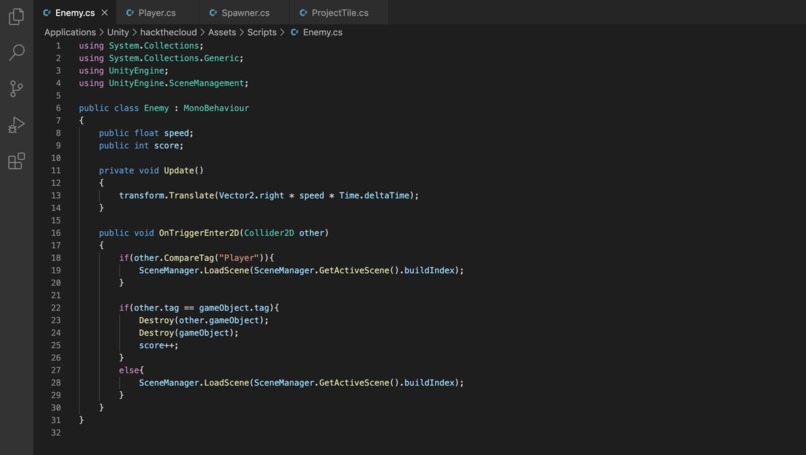Click 'score++;' on line 25
Image resolution: width=806 pixels, height=455 pixels.
coord(158,345)
